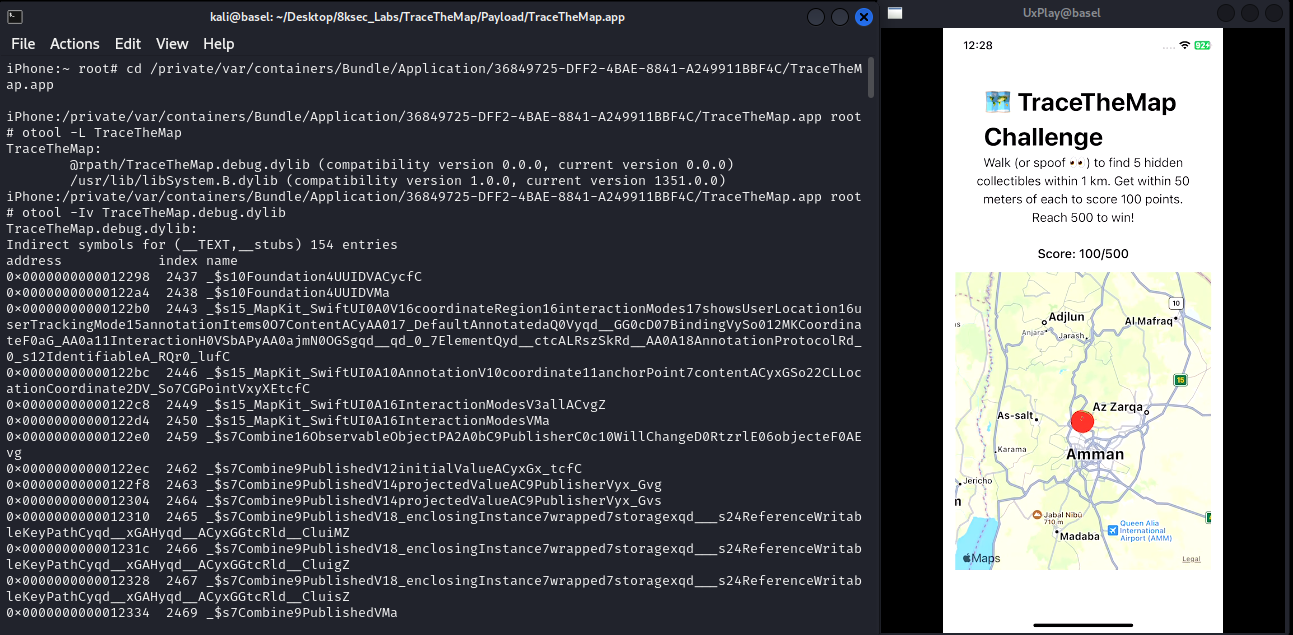
Task: Tap the route 15 highway shield
Action: (x=1180, y=380)
